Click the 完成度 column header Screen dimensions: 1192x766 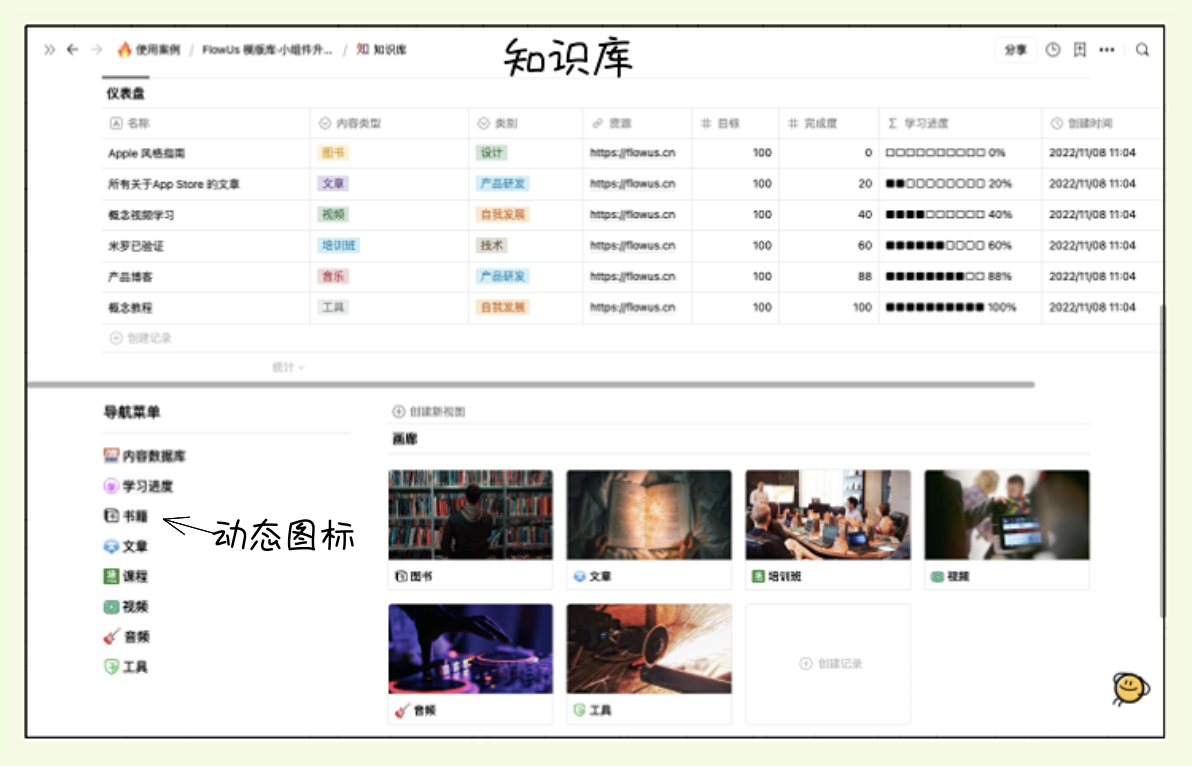(x=829, y=123)
